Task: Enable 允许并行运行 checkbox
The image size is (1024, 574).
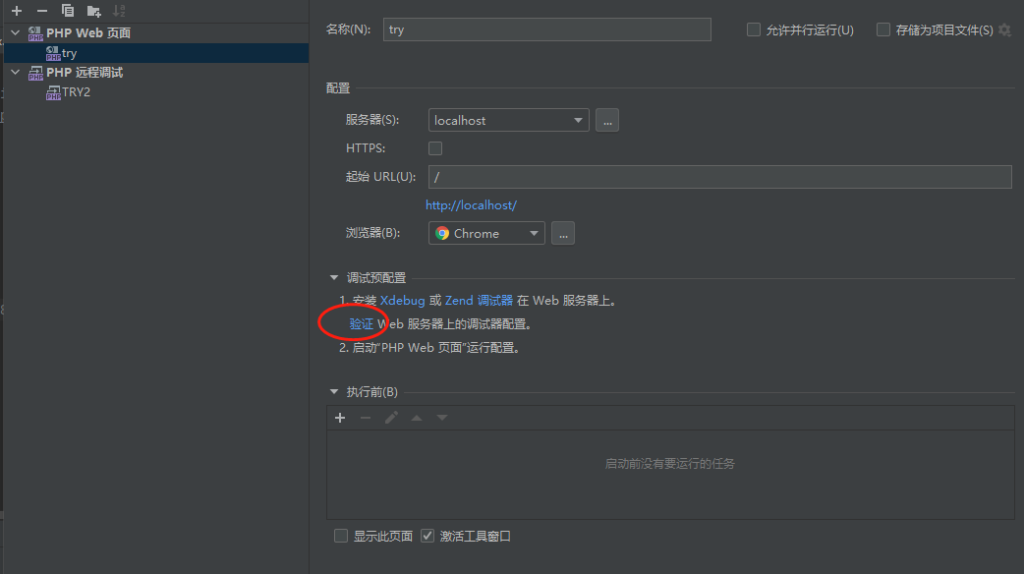Action: tap(754, 30)
